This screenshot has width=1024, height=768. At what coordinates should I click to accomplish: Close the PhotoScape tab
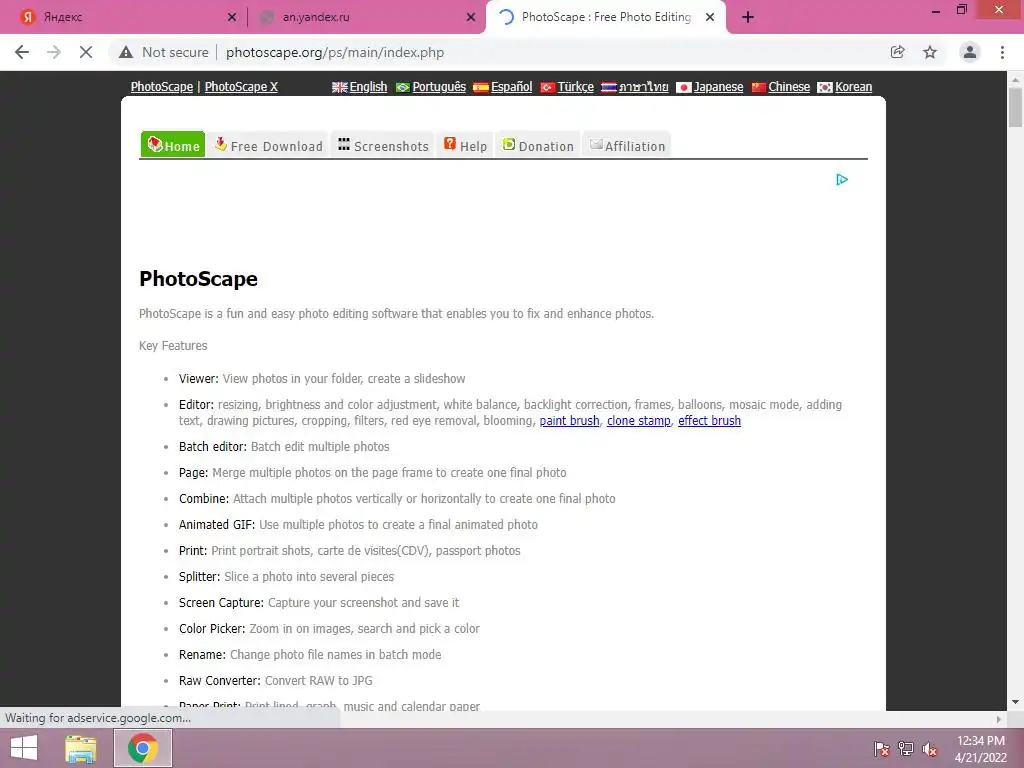click(x=710, y=17)
